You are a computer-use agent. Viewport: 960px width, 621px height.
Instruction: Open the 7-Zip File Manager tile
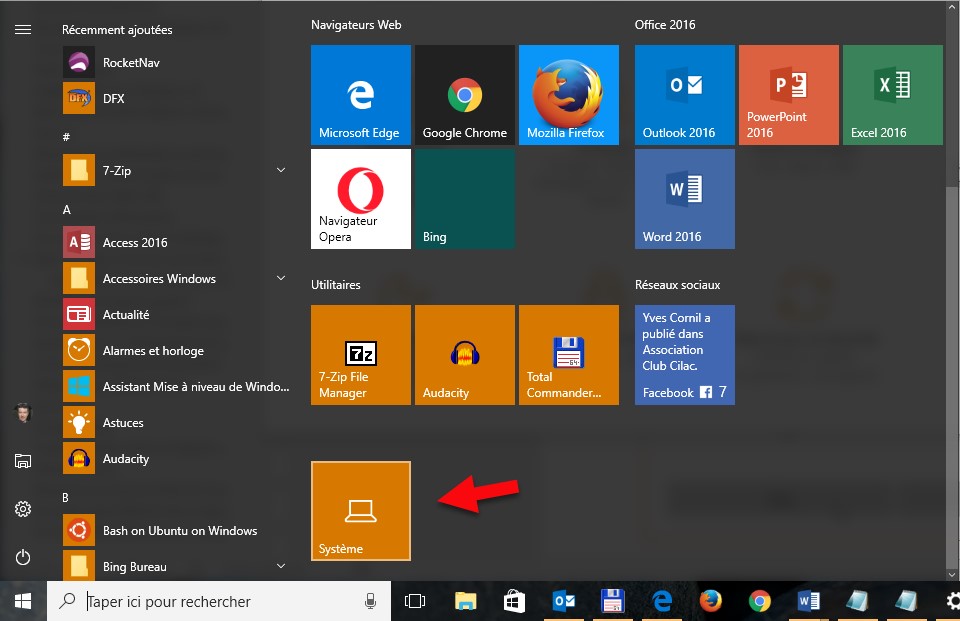point(360,355)
